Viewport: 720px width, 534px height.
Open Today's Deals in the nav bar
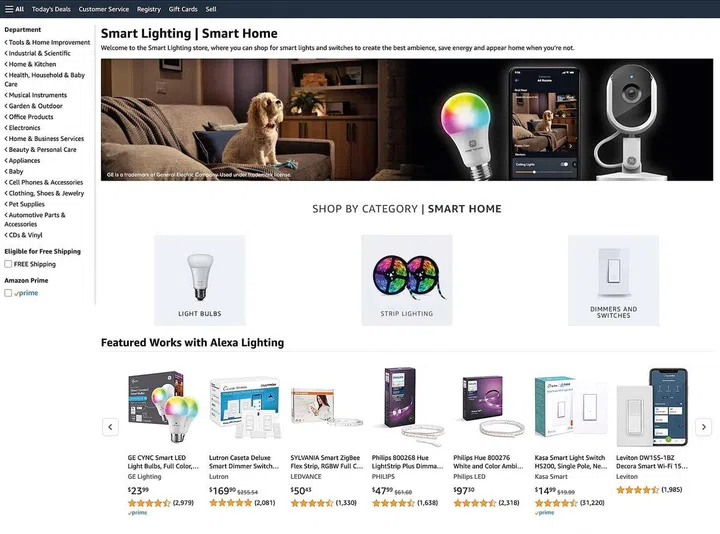coord(51,9)
